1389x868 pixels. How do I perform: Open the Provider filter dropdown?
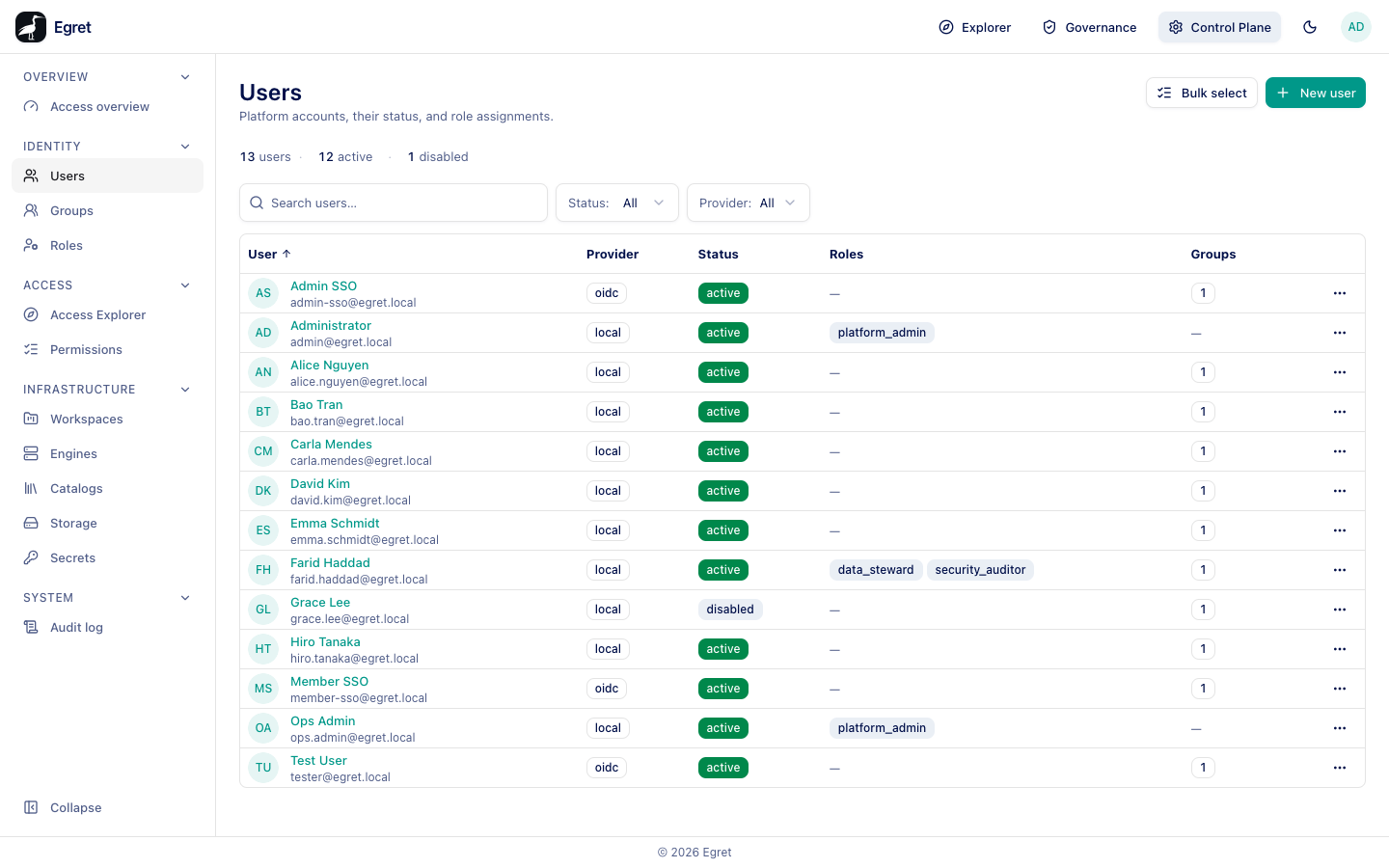click(749, 203)
